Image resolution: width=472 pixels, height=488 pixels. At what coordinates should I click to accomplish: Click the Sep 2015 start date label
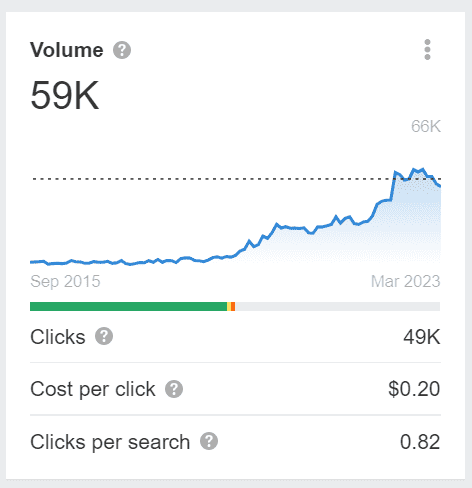pyautogui.click(x=65, y=281)
